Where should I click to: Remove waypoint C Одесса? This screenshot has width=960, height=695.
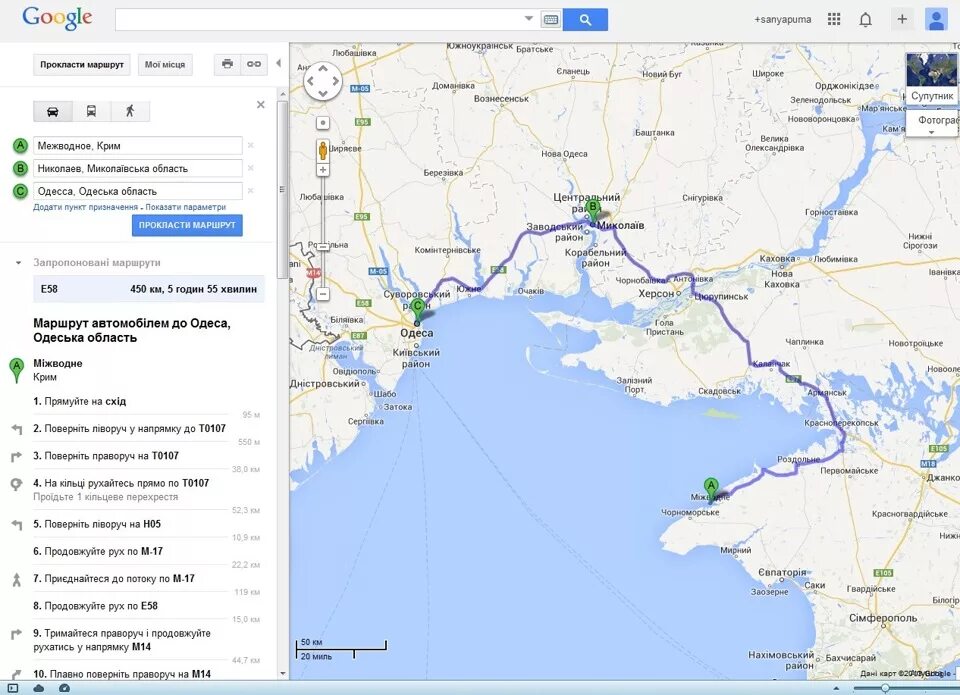(250, 191)
